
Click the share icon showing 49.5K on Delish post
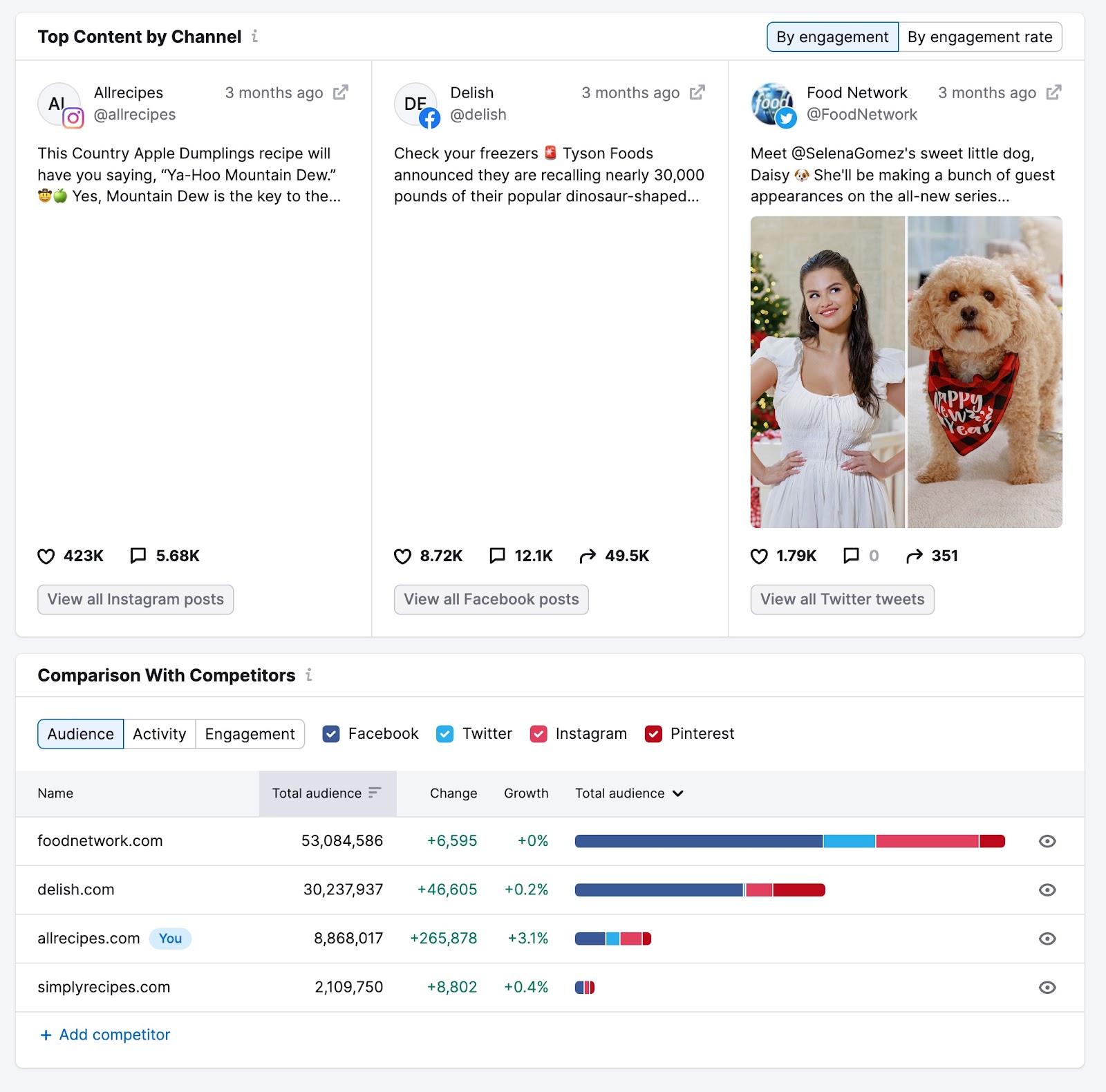588,555
